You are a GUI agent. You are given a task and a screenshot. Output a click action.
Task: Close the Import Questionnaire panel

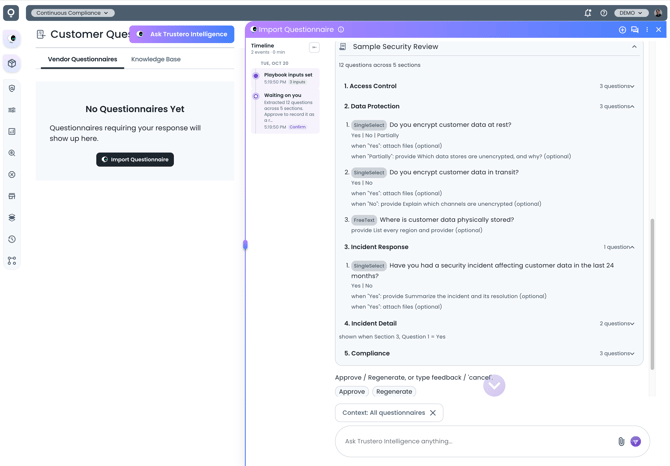point(658,29)
